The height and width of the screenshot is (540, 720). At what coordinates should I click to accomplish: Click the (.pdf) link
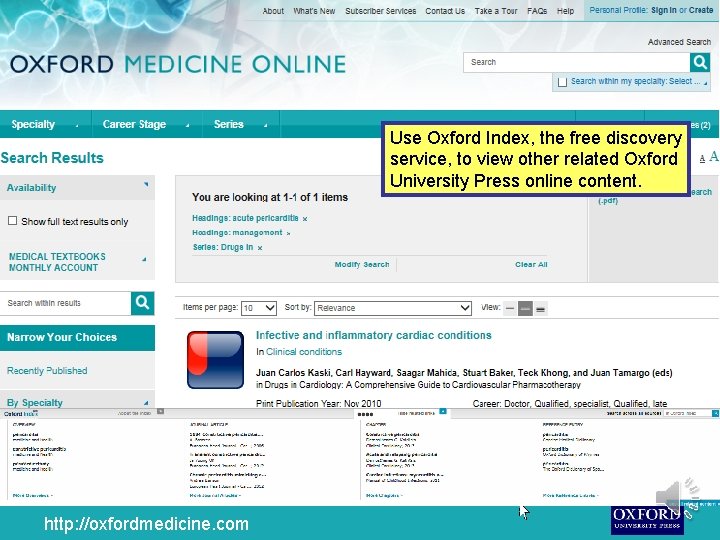click(608, 201)
